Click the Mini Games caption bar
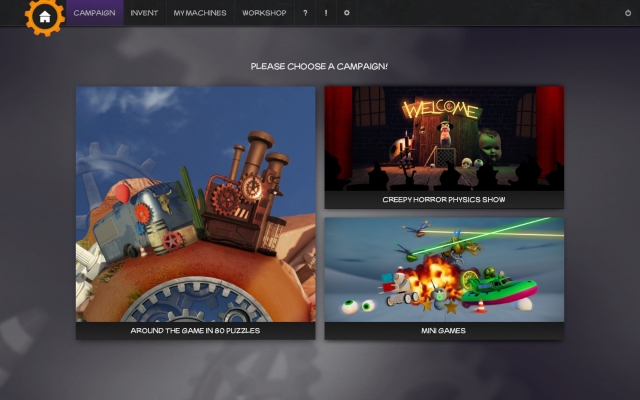 [444, 330]
